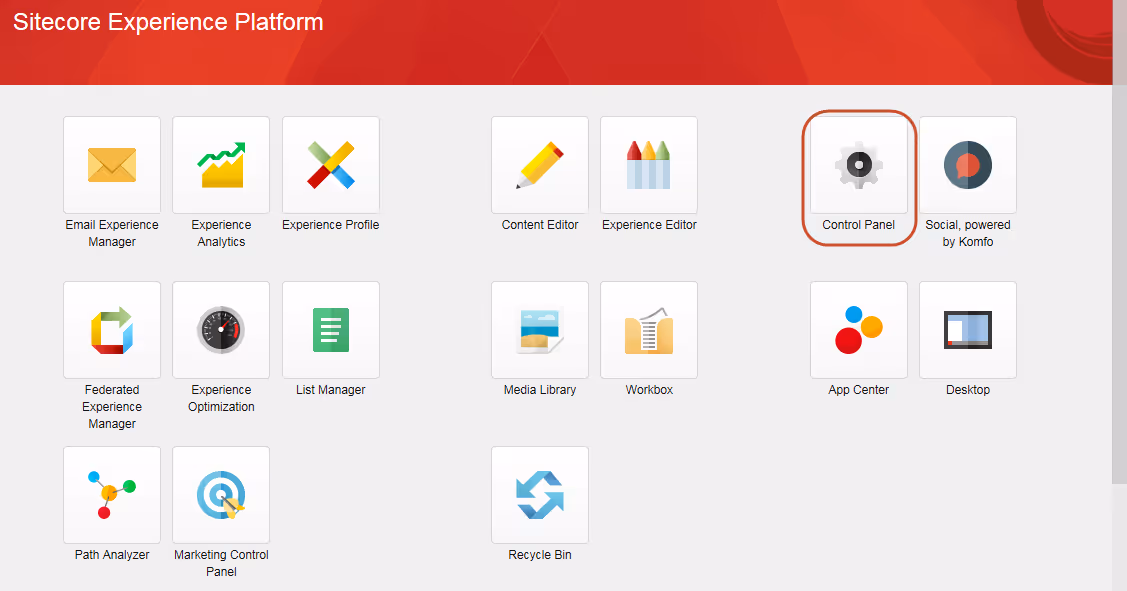Click the Media Library label text
Screen dimensions: 1127x591
539,389
